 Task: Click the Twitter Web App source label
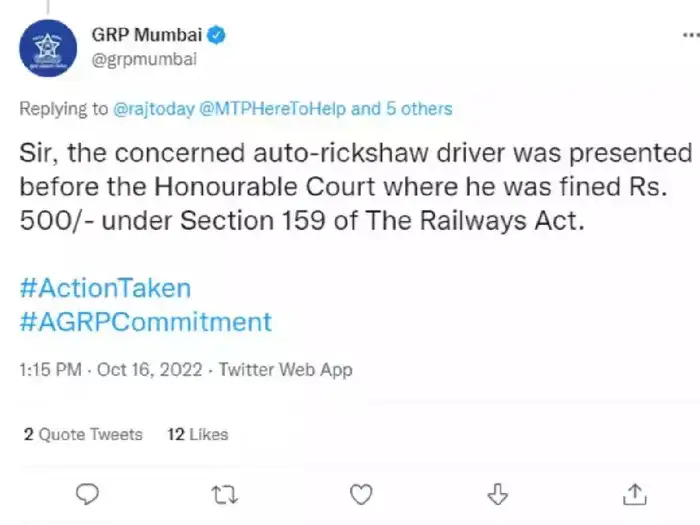point(285,370)
